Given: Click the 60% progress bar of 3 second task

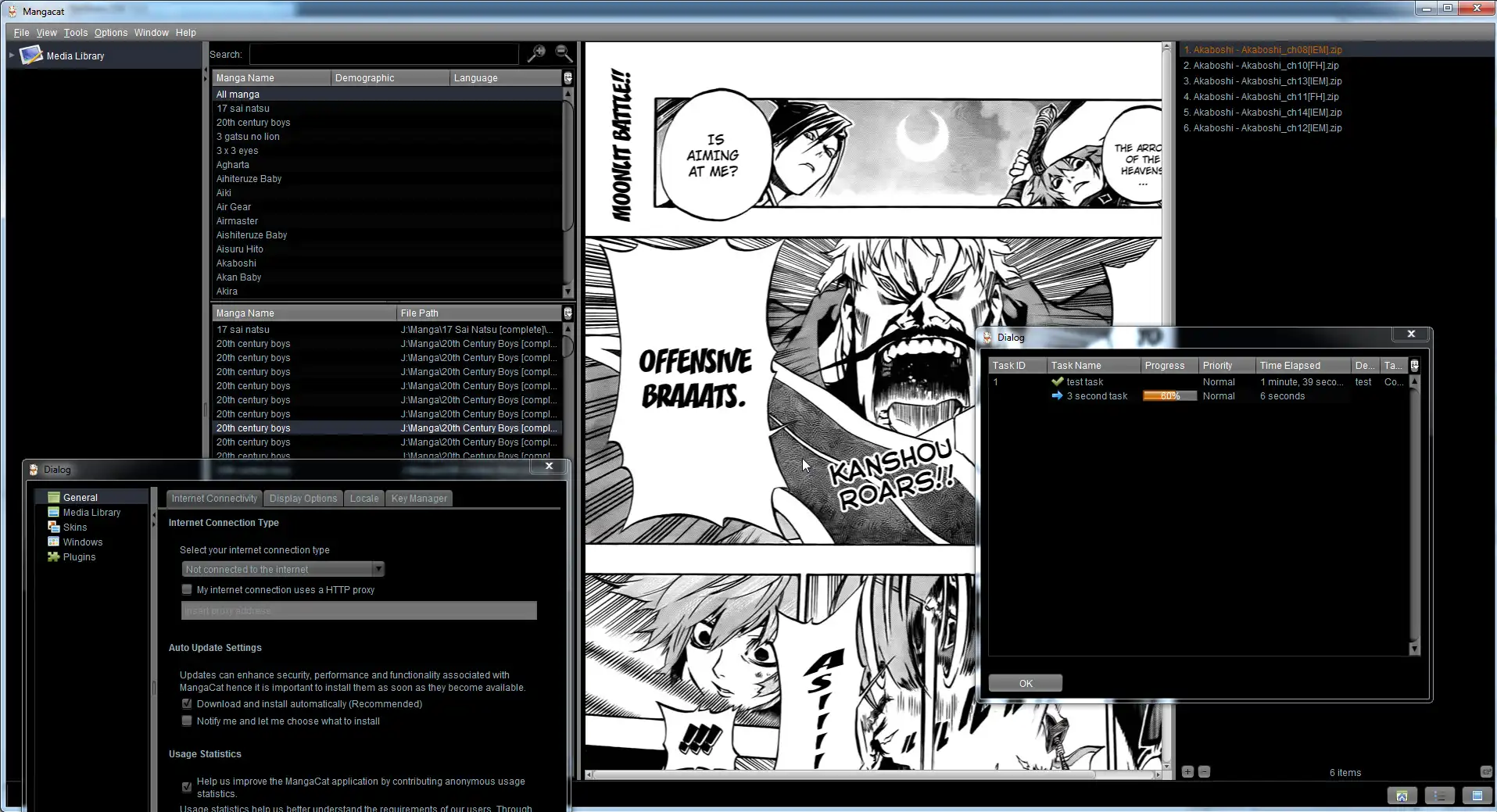Looking at the screenshot, I should (1169, 395).
